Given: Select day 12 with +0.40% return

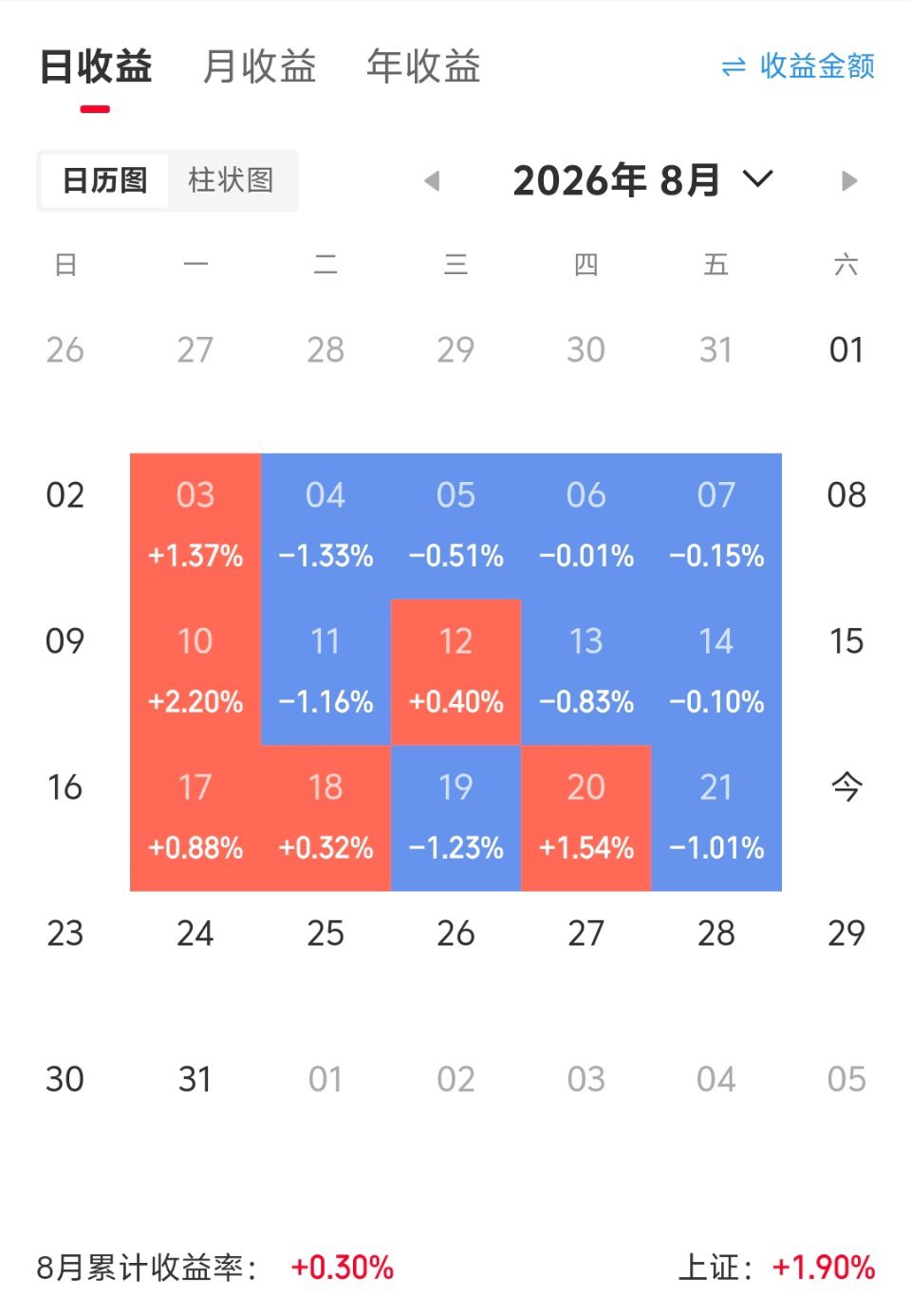Looking at the screenshot, I should coord(455,672).
